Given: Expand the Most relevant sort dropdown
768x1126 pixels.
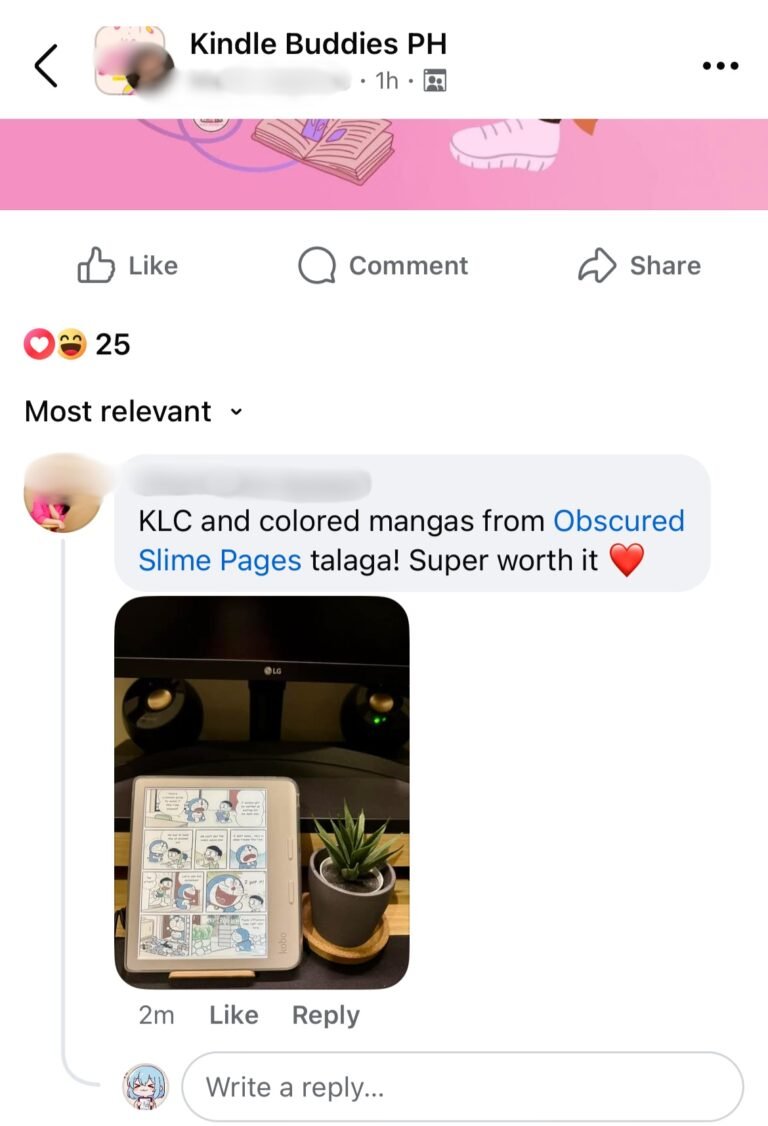Looking at the screenshot, I should 134,411.
